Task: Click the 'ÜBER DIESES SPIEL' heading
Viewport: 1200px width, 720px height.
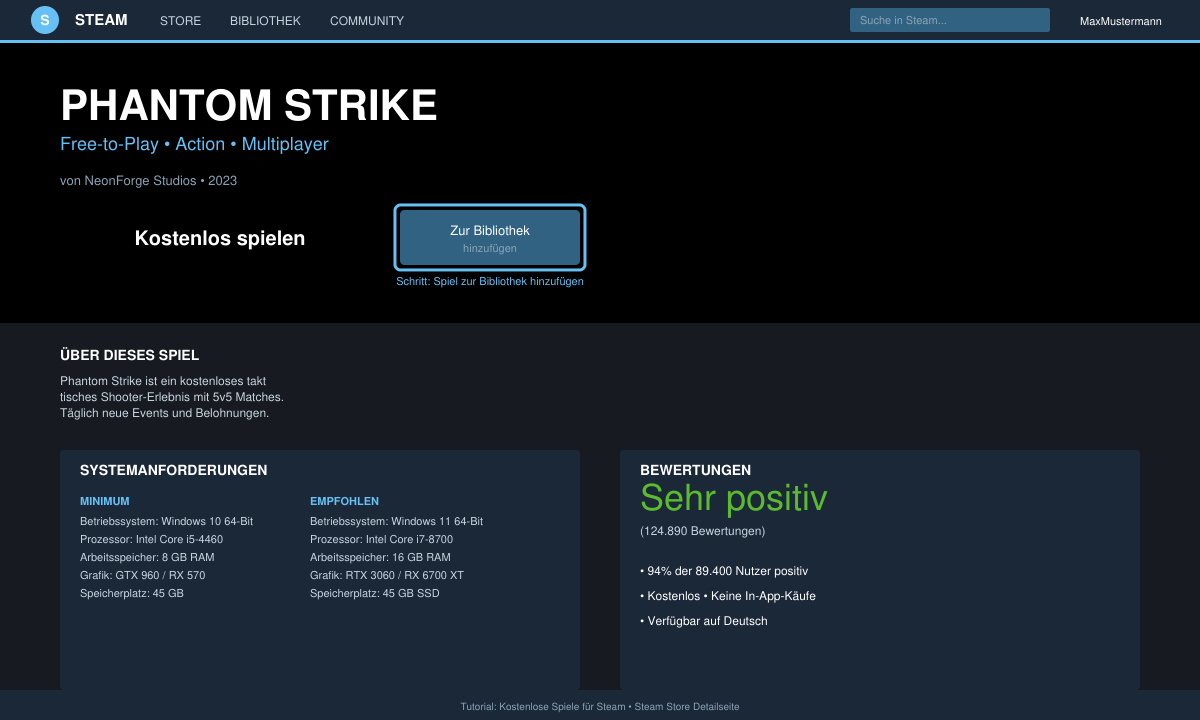Action: click(129, 355)
